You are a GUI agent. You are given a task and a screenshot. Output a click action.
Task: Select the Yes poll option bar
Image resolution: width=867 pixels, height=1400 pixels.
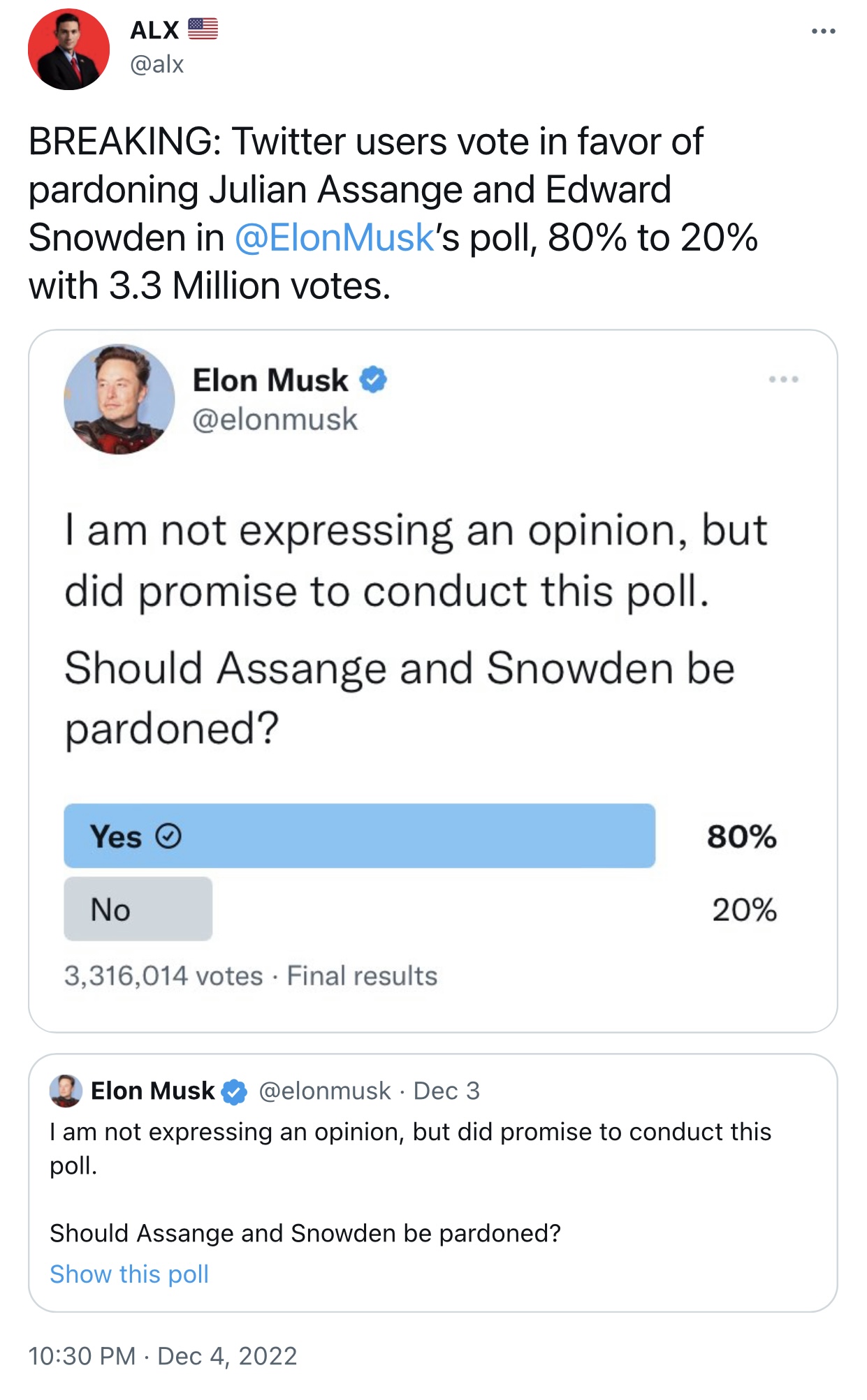359,836
